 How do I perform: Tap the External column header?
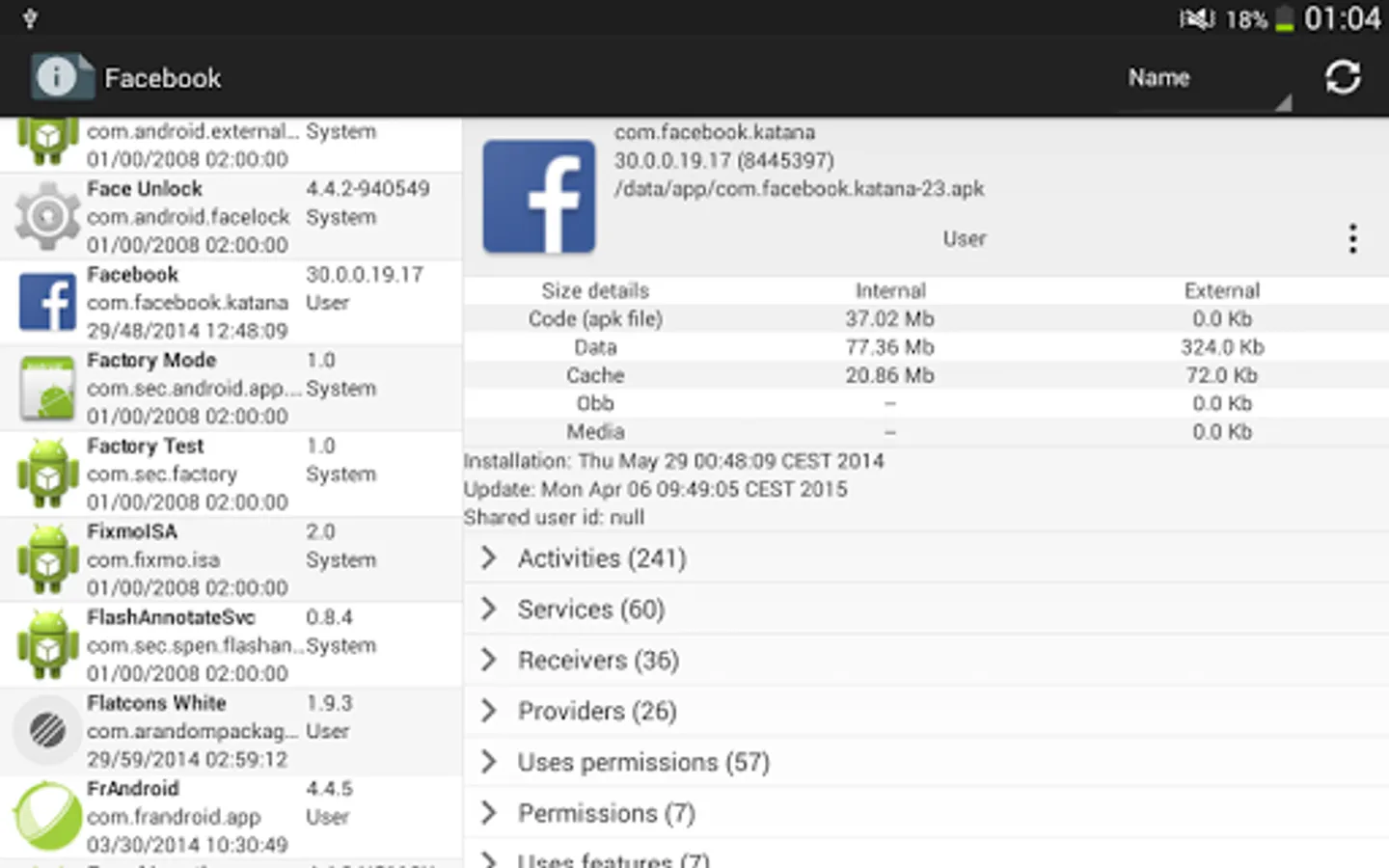pyautogui.click(x=1222, y=290)
